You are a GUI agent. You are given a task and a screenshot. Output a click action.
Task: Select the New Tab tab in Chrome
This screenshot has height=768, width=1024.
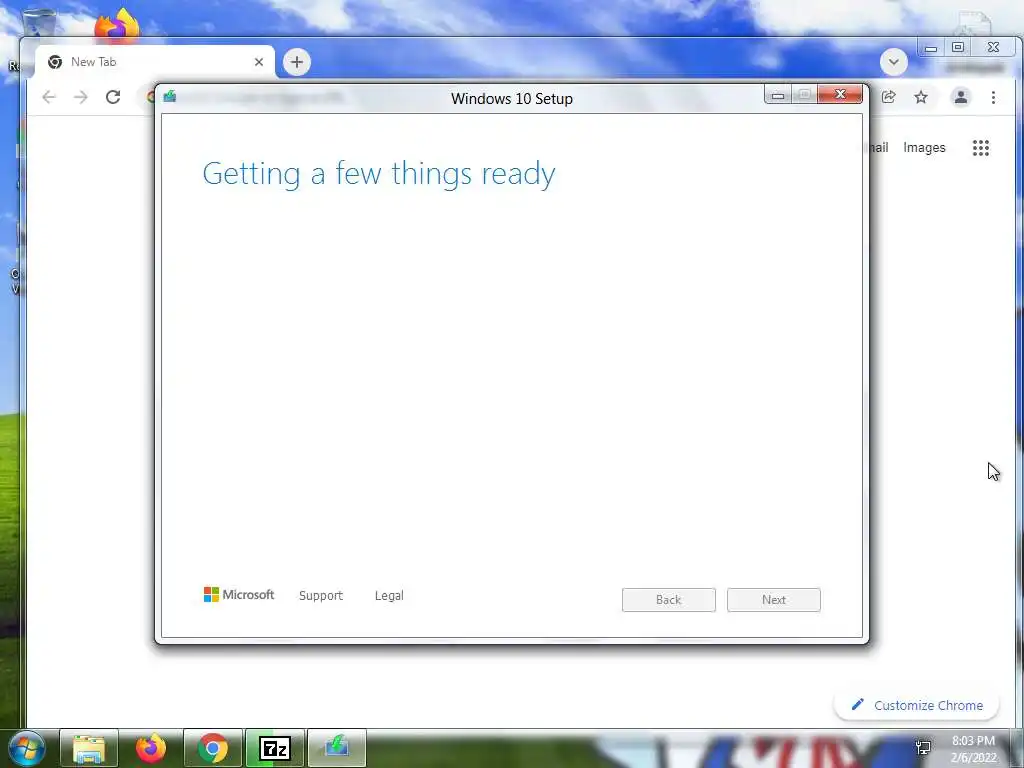click(155, 62)
